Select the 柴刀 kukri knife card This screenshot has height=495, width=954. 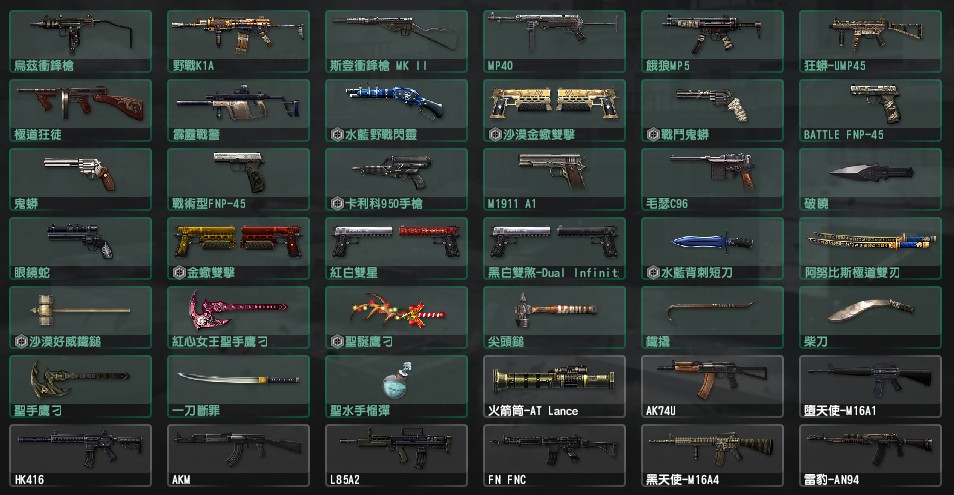tap(870, 317)
